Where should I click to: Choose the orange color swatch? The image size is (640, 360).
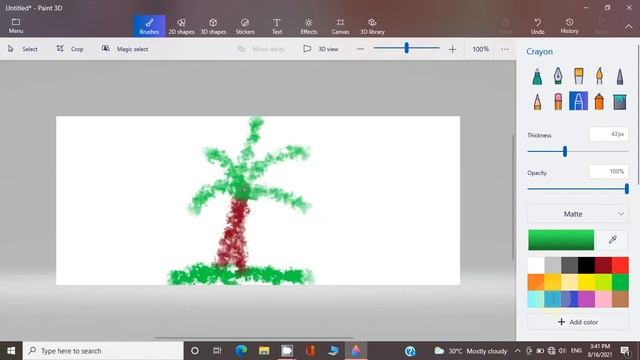click(536, 282)
